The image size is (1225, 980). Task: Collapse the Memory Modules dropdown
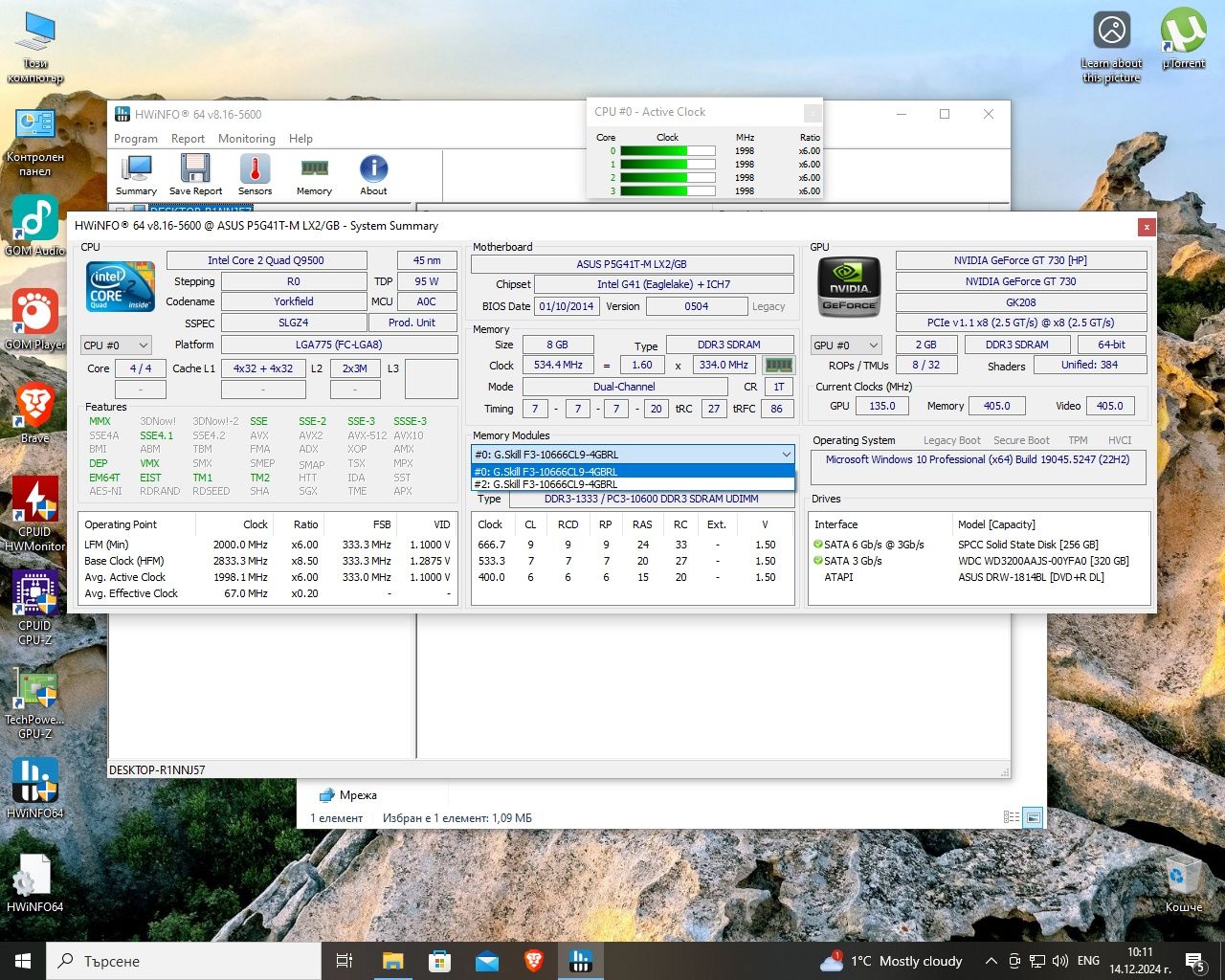pyautogui.click(x=786, y=455)
